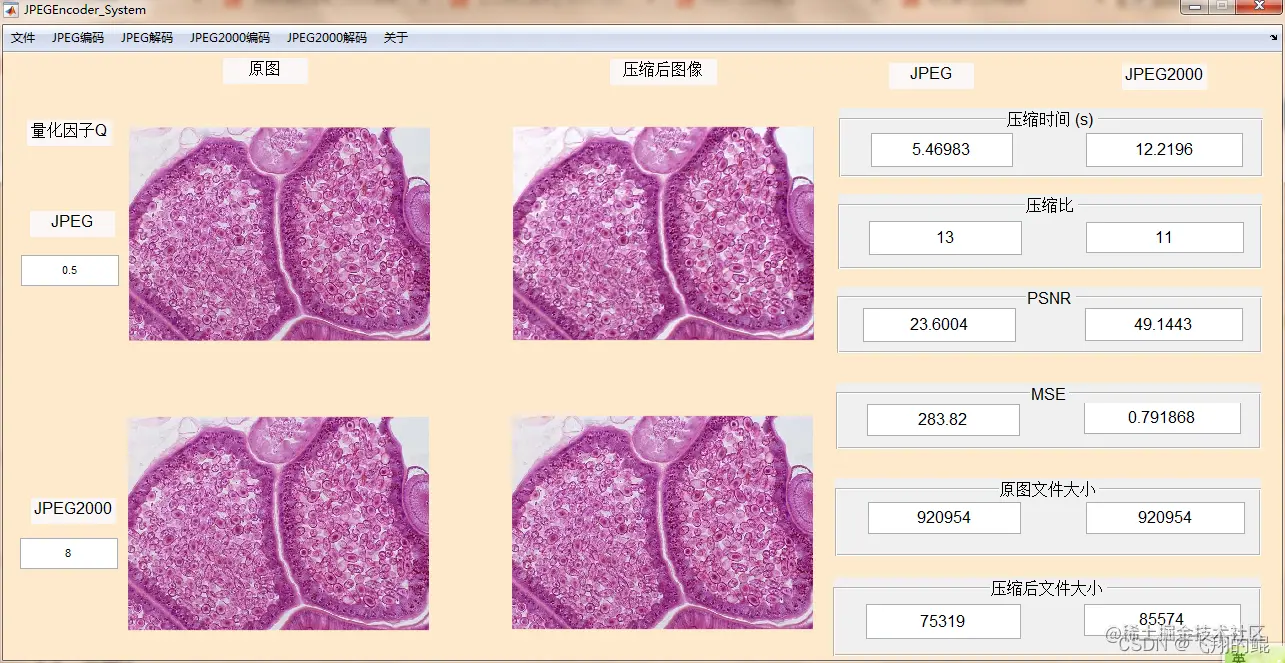Click the JPEG original file size field
The image size is (1285, 663).
944,518
